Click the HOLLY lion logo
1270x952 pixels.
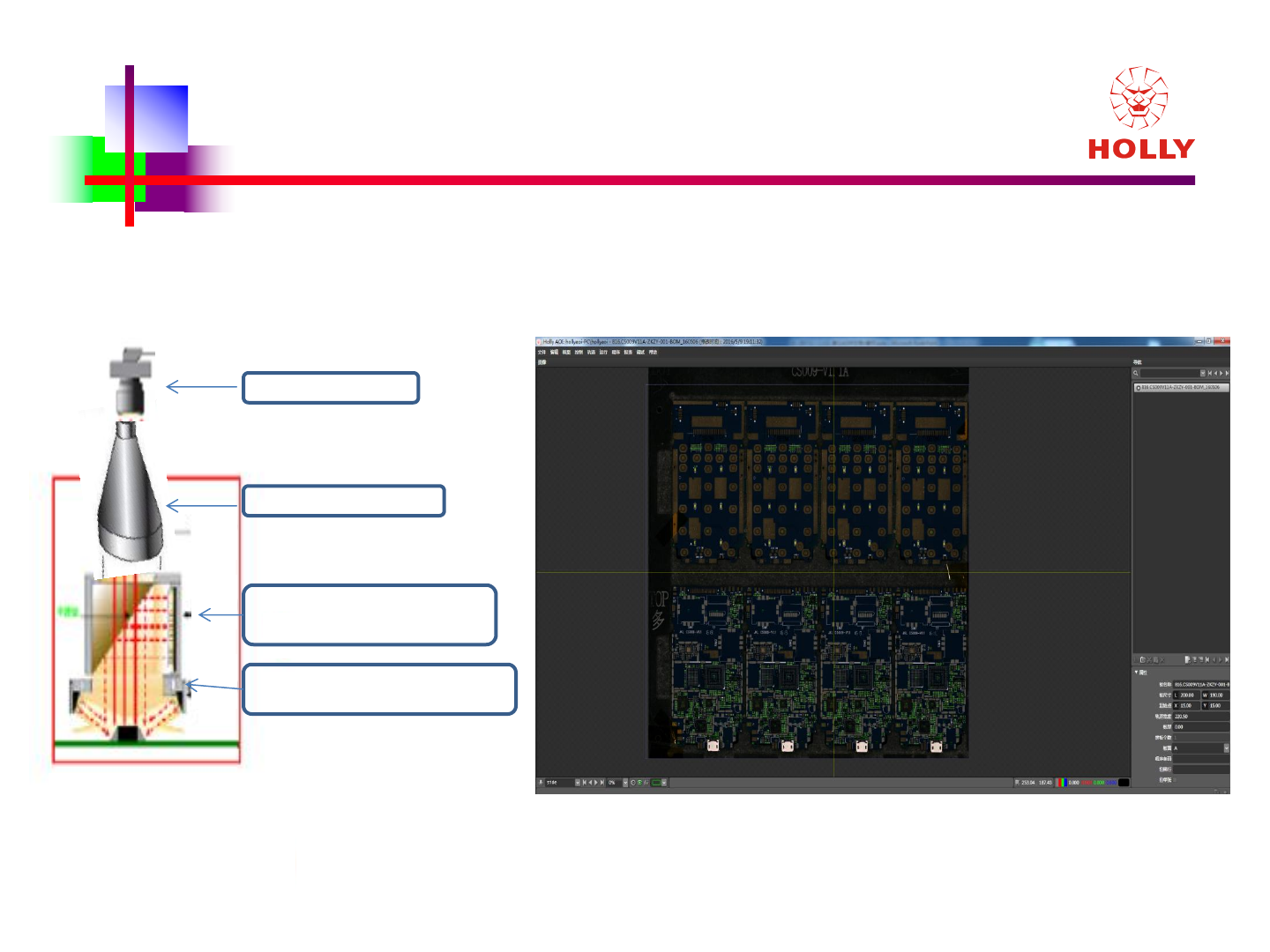point(1140,114)
